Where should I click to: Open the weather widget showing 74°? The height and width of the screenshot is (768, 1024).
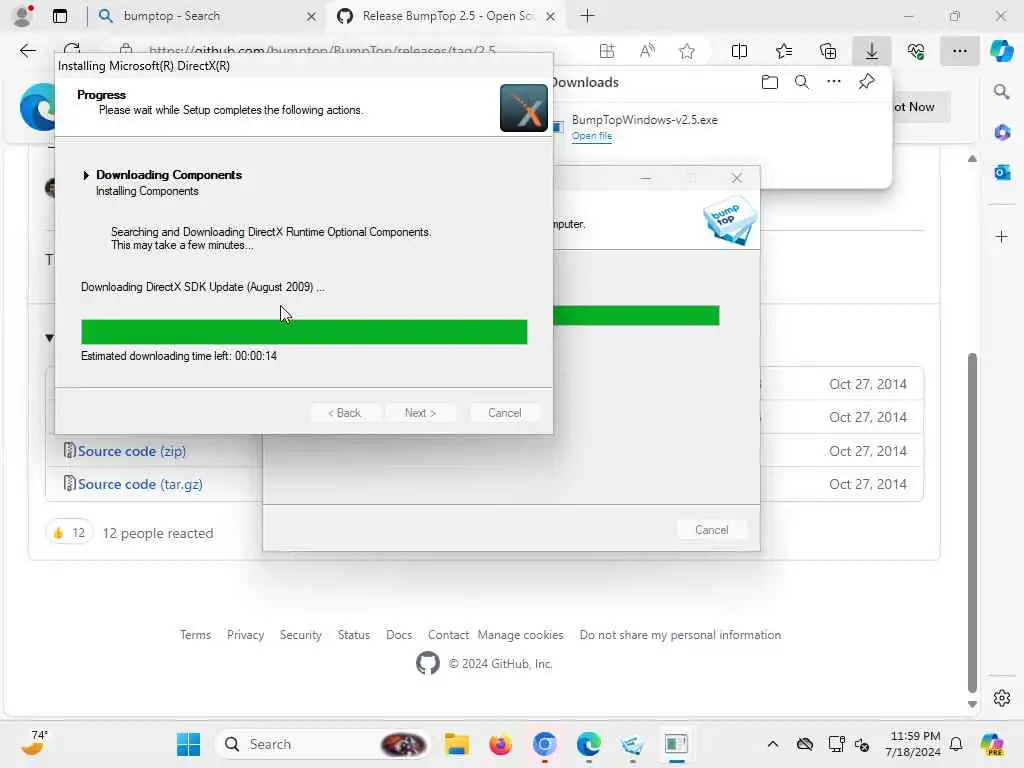tap(34, 743)
